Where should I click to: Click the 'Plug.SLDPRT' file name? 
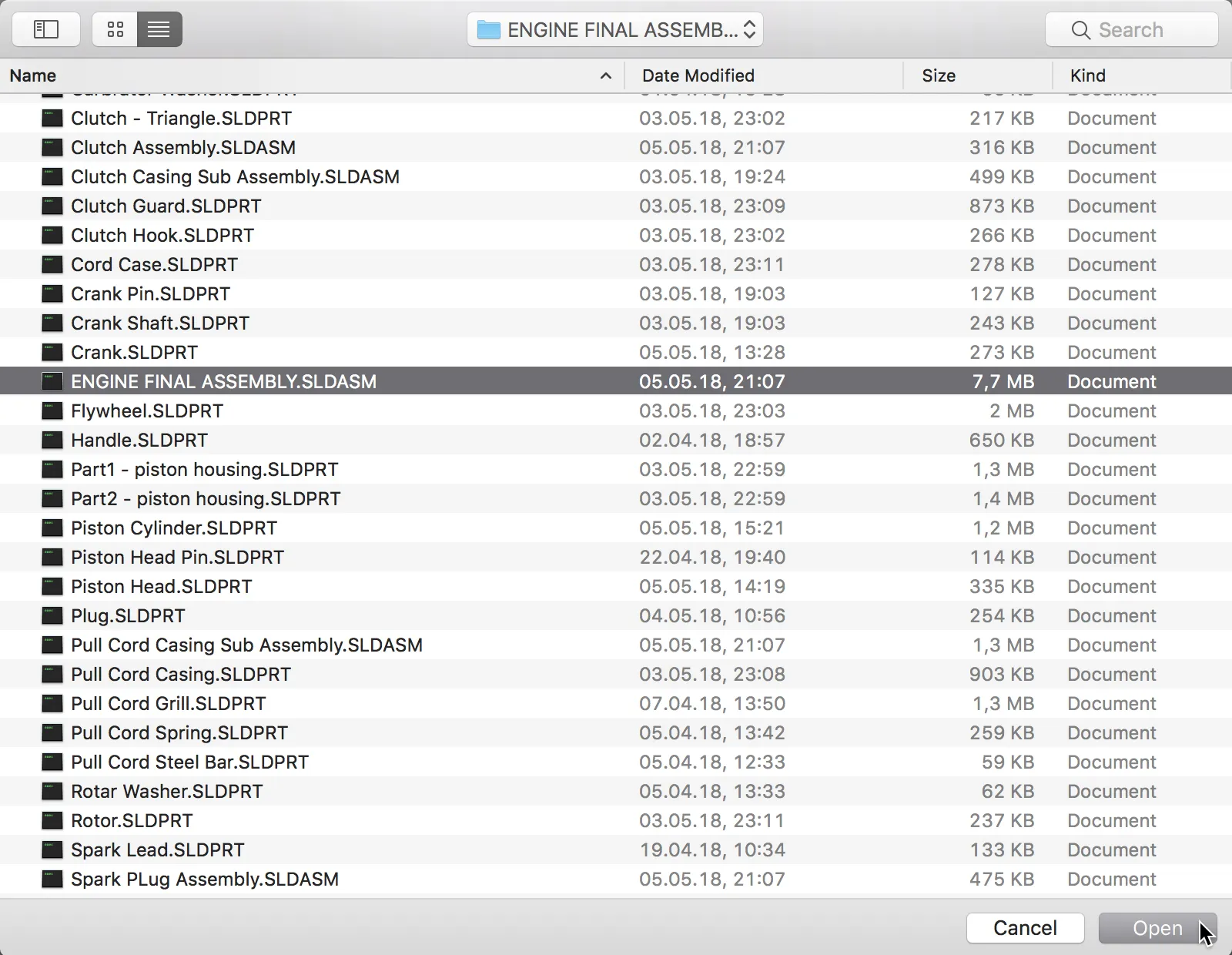(128, 615)
